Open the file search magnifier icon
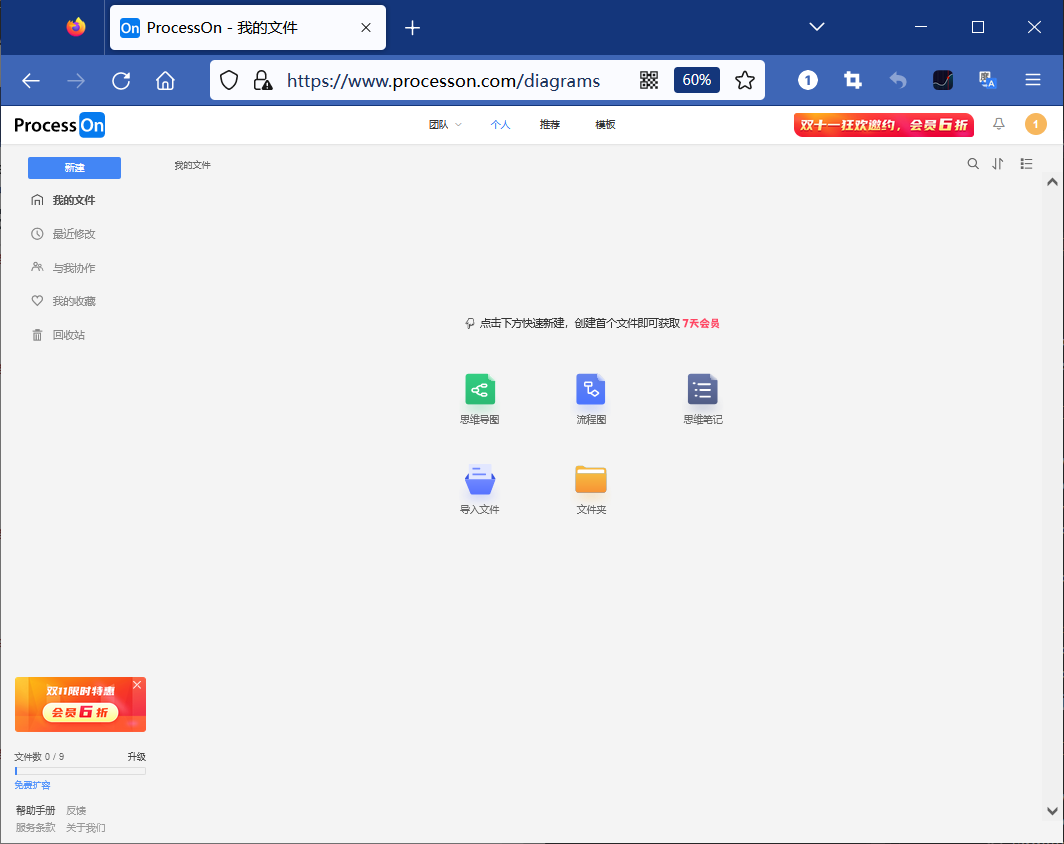The width and height of the screenshot is (1064, 844). point(973,164)
